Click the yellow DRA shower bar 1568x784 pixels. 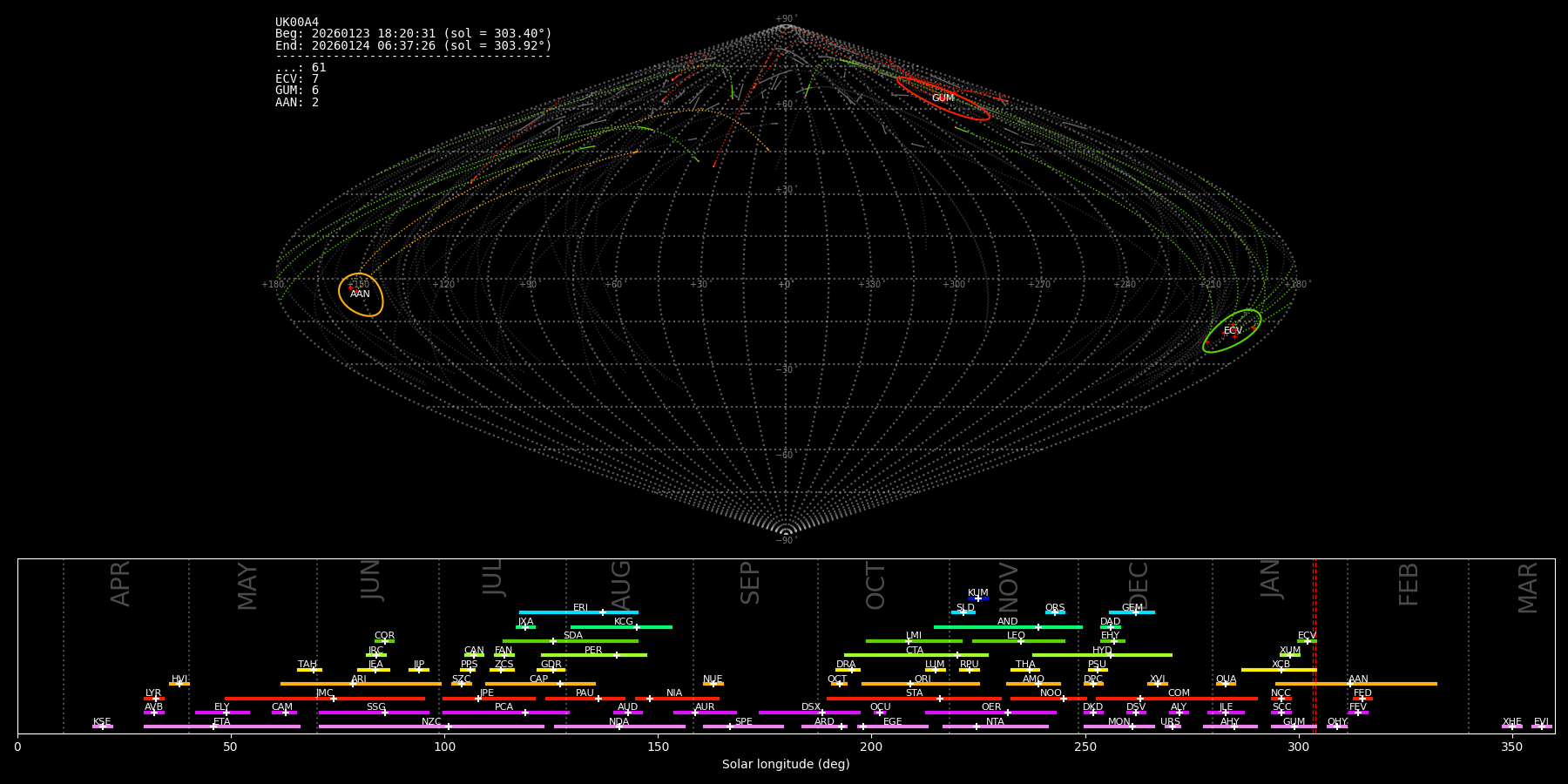pos(848,670)
